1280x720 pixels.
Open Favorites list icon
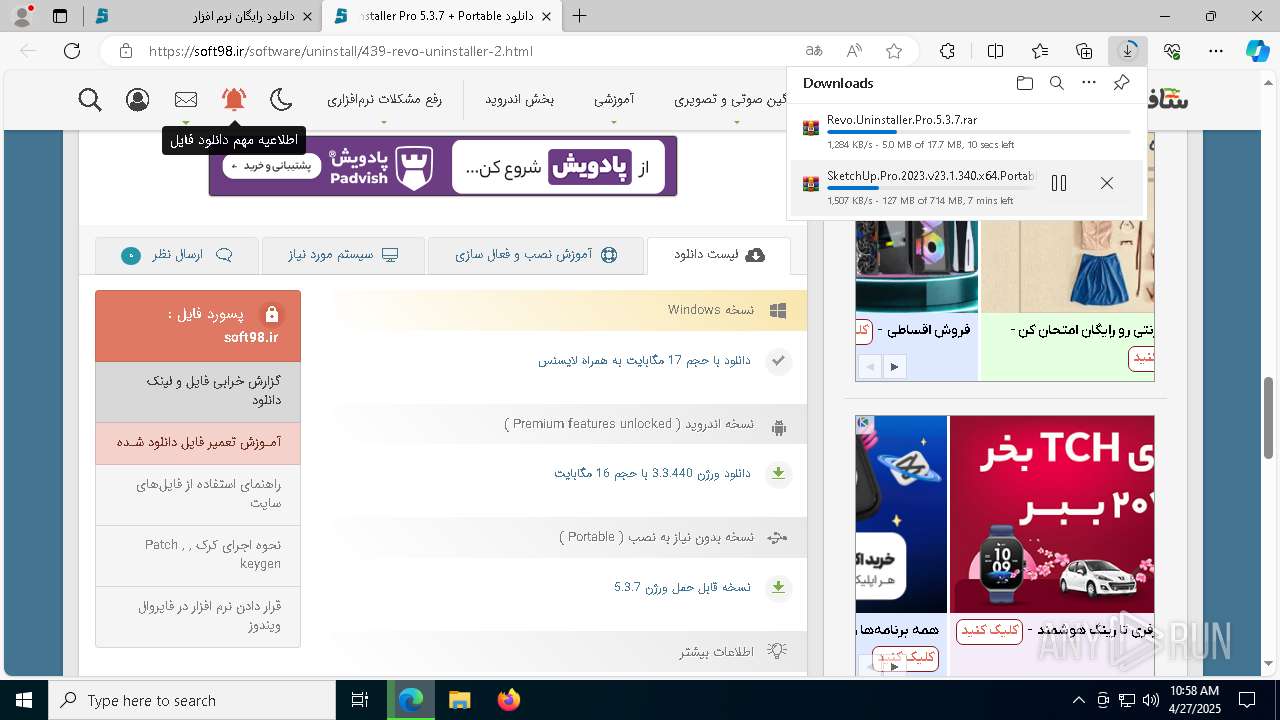pos(1040,51)
